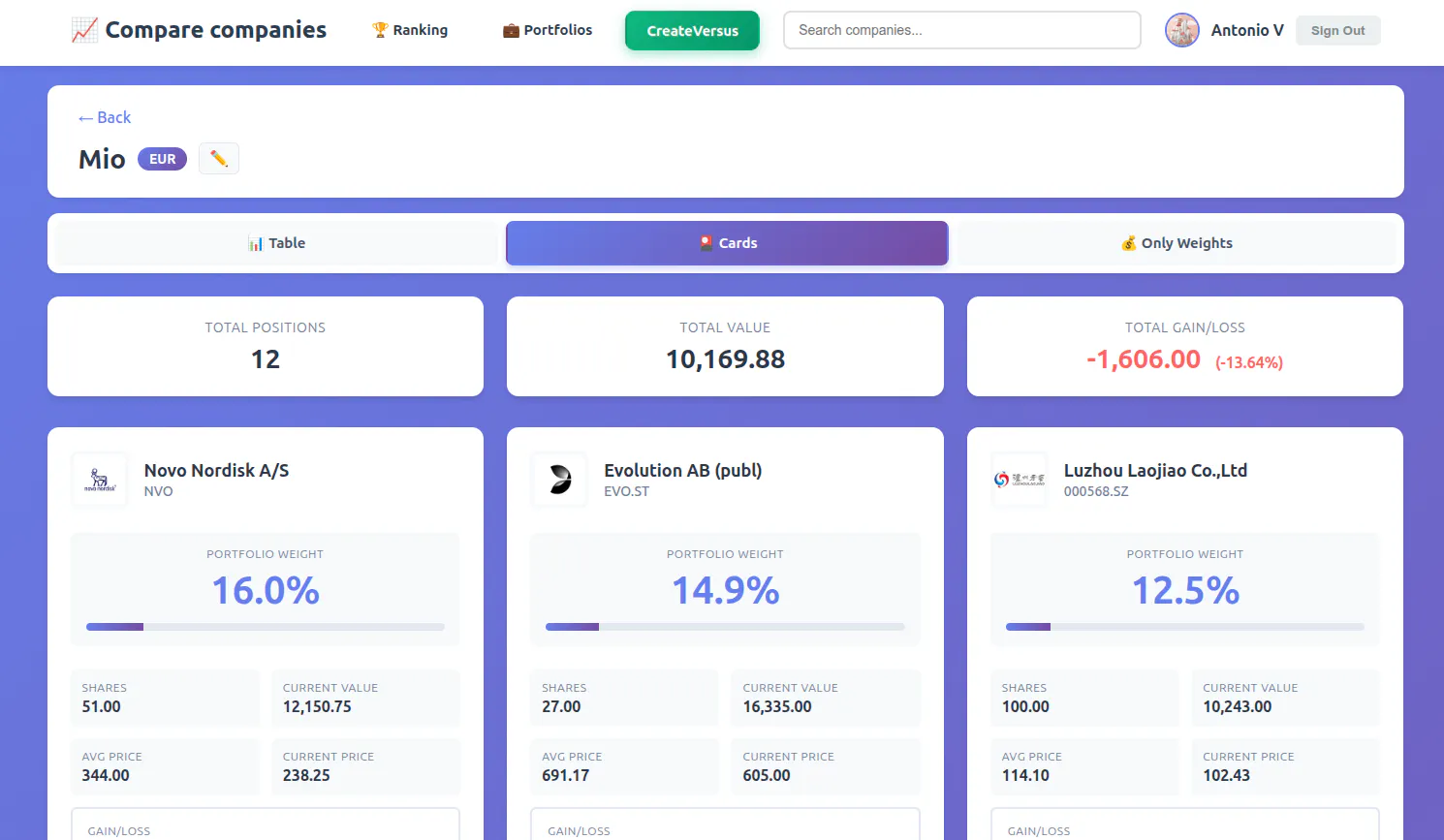1444x840 pixels.
Task: Click the EVO.ST ticker symbol
Action: point(627,491)
